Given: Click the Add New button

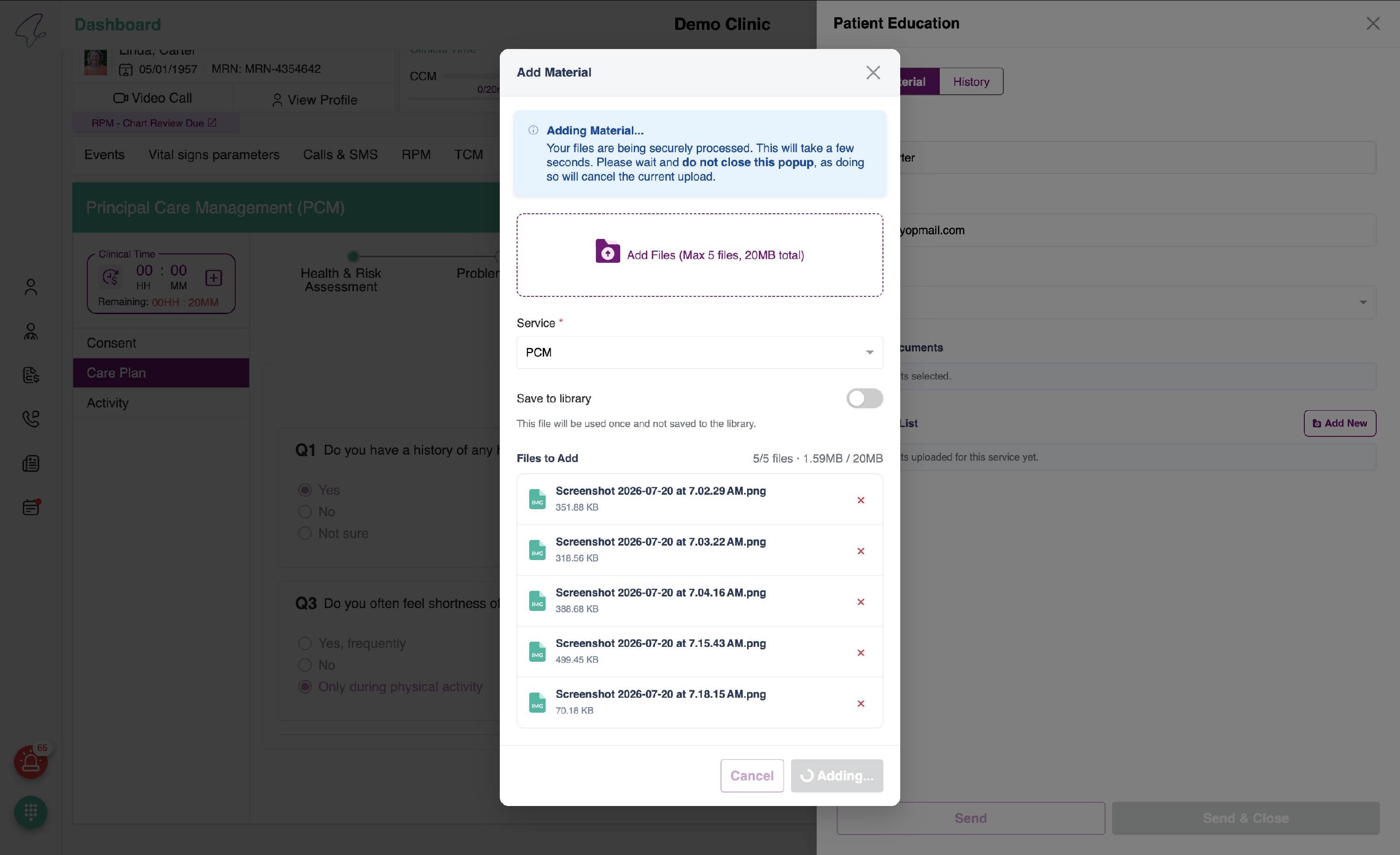Looking at the screenshot, I should pos(1339,423).
